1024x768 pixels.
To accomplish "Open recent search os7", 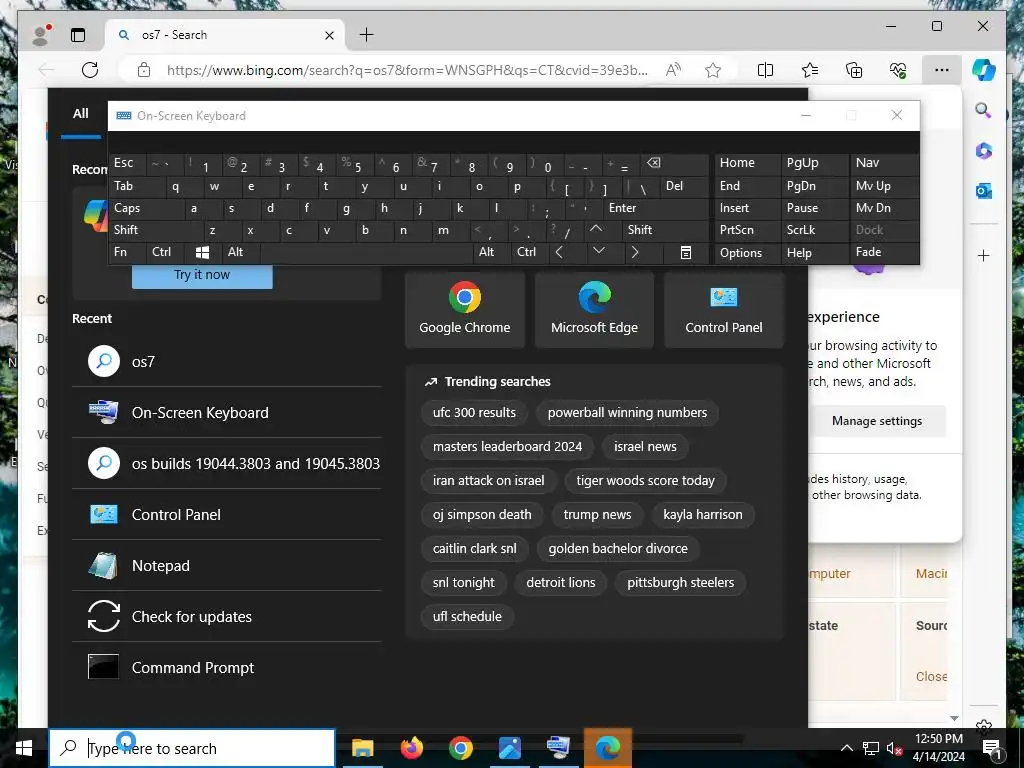I will click(227, 362).
